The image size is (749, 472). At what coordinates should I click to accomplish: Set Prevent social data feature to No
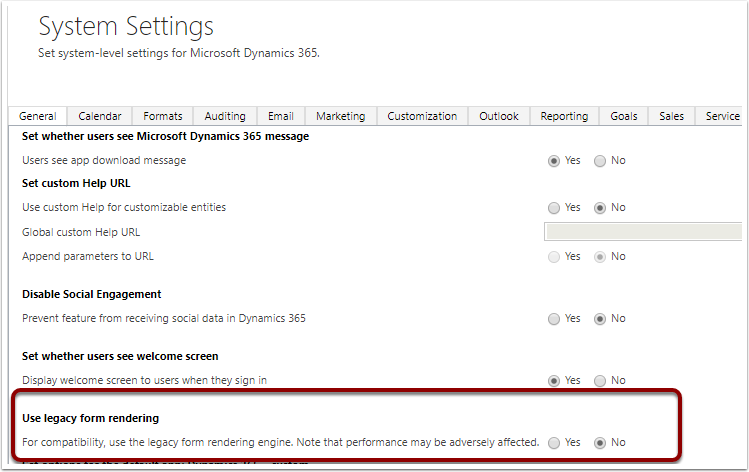click(600, 319)
